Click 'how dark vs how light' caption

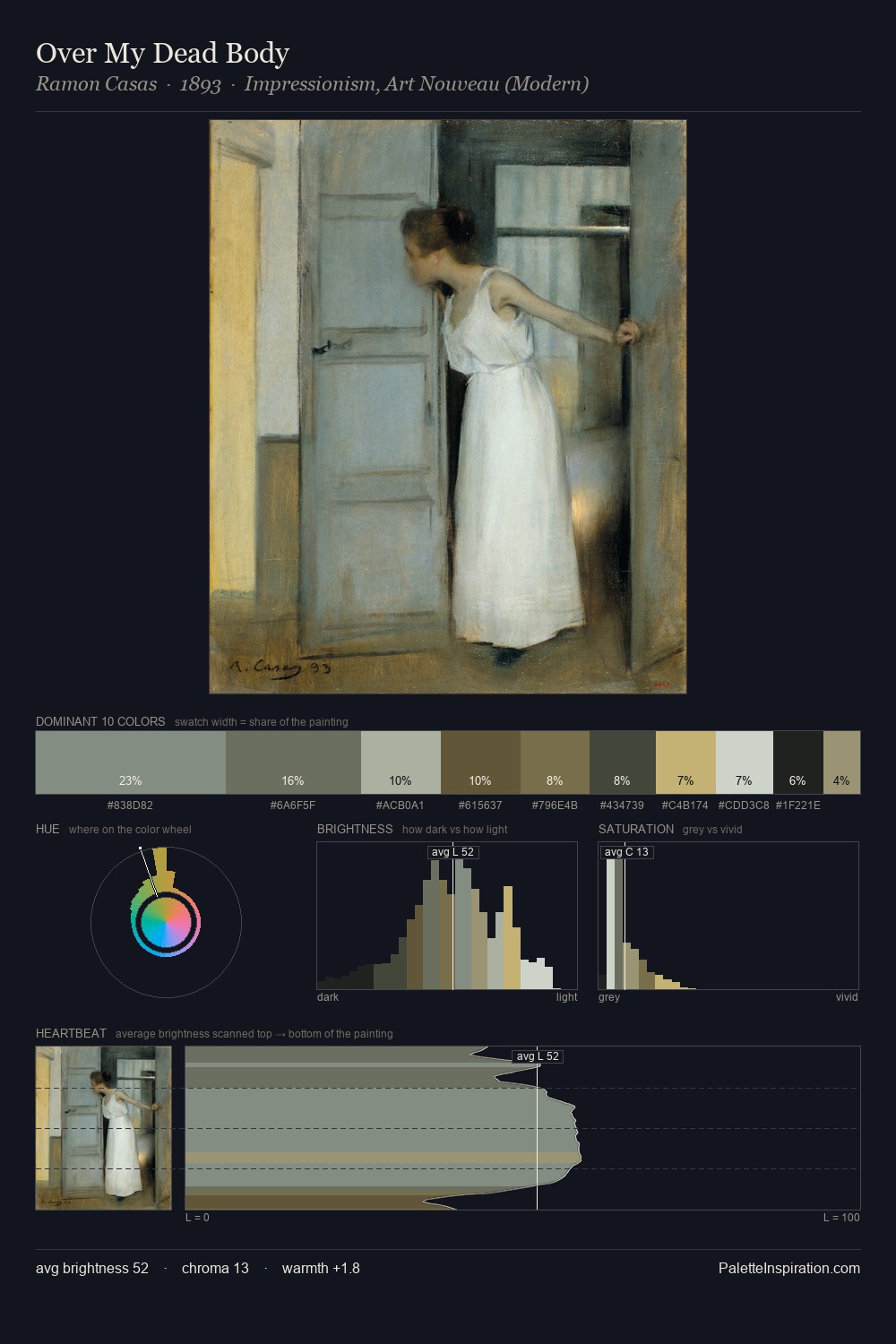click(x=455, y=830)
